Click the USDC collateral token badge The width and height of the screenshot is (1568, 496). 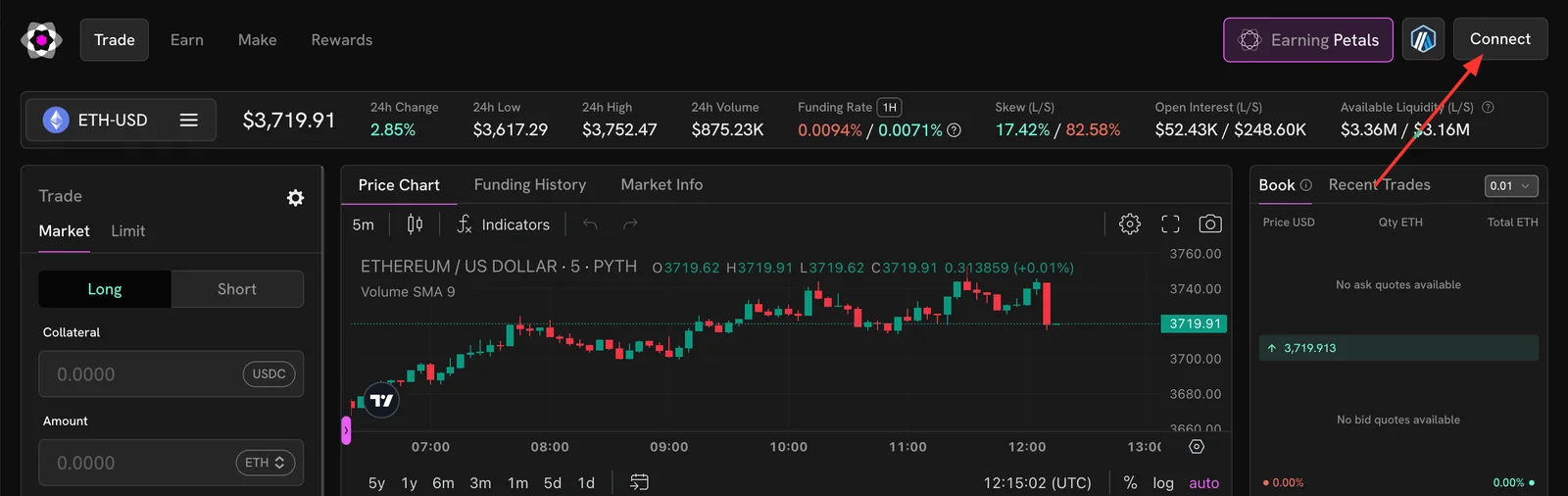click(x=269, y=374)
